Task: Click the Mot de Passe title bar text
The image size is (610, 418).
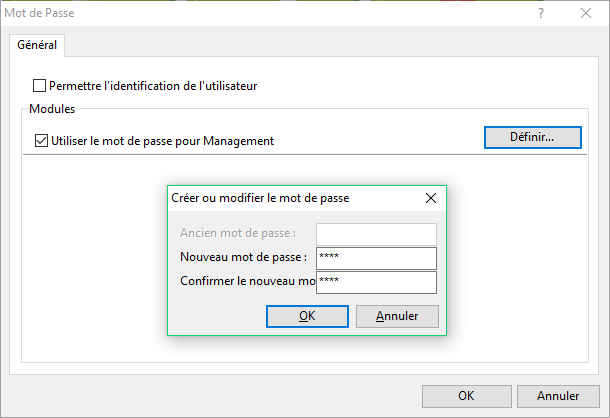Action: pos(40,13)
